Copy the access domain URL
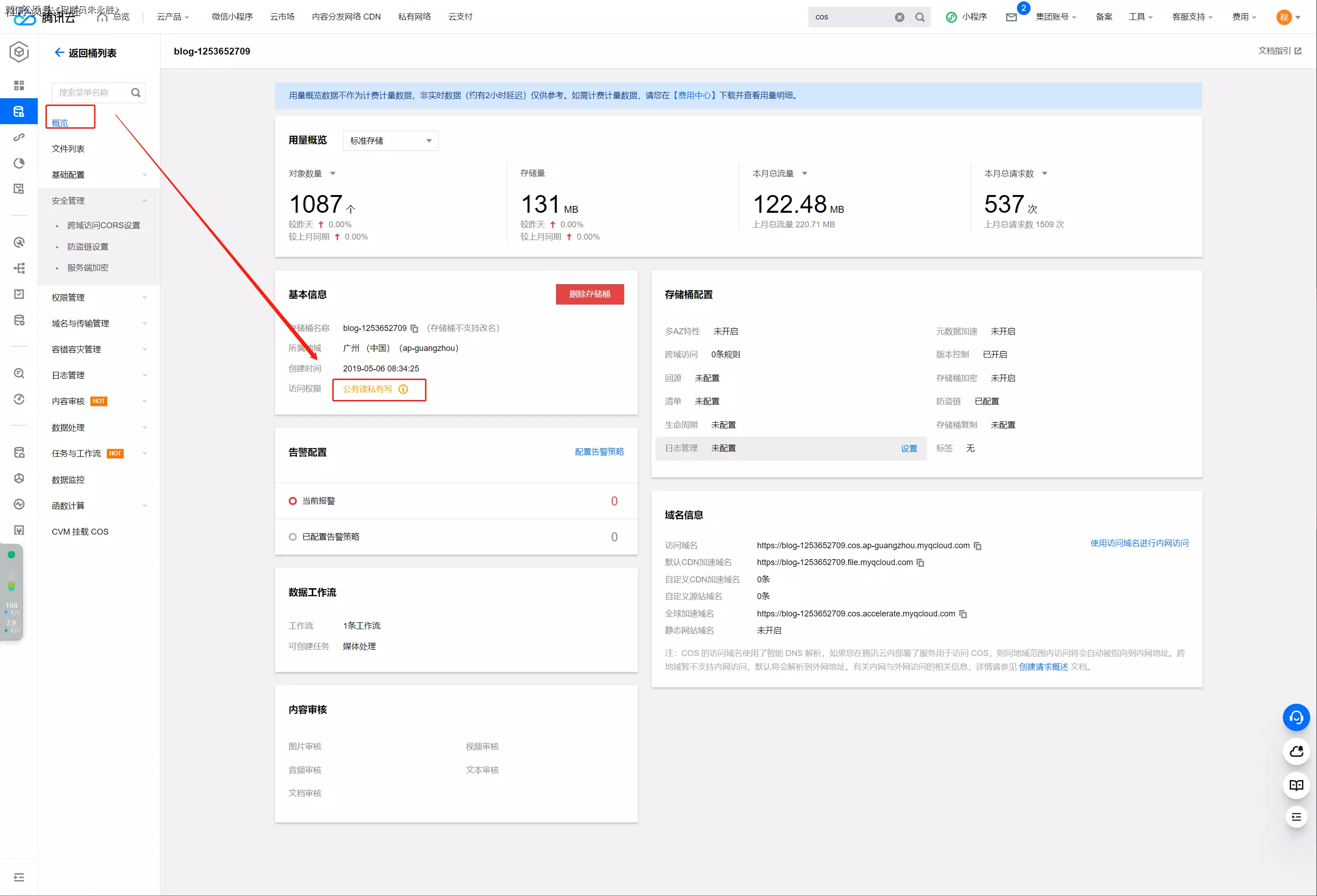Screen dimensions: 1317x896 point(977,546)
